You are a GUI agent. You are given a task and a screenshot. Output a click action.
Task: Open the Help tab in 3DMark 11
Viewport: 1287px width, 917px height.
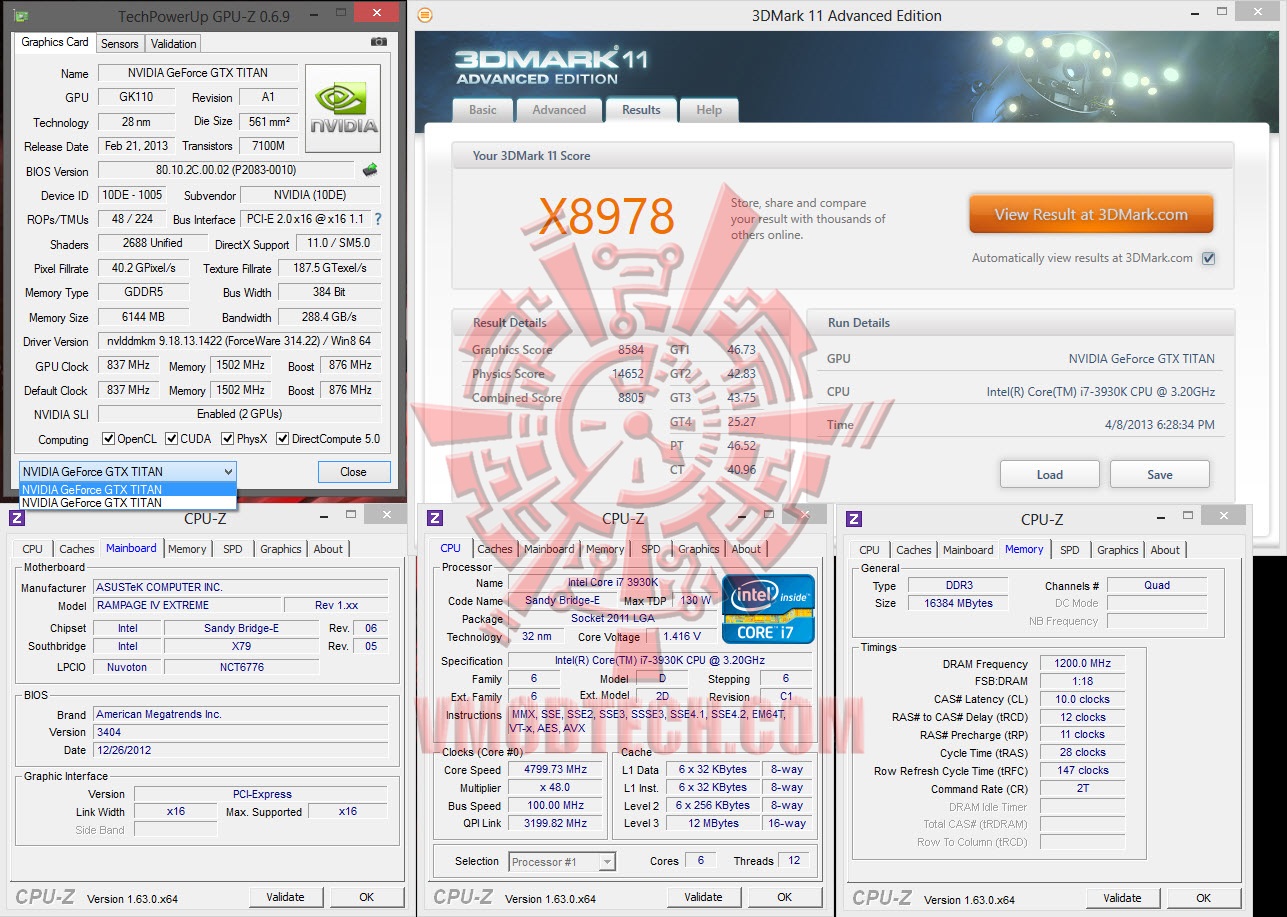pyautogui.click(x=709, y=110)
